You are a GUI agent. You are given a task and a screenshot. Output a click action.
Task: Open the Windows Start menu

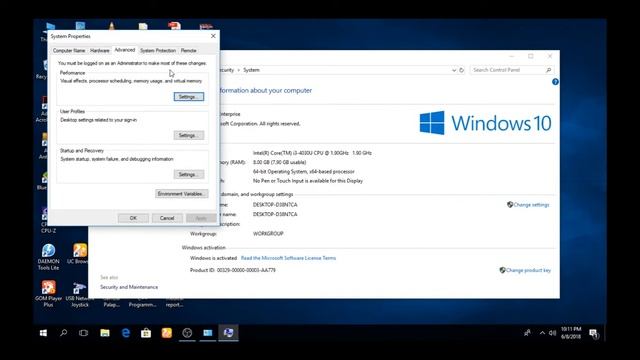pyautogui.click(x=43, y=333)
